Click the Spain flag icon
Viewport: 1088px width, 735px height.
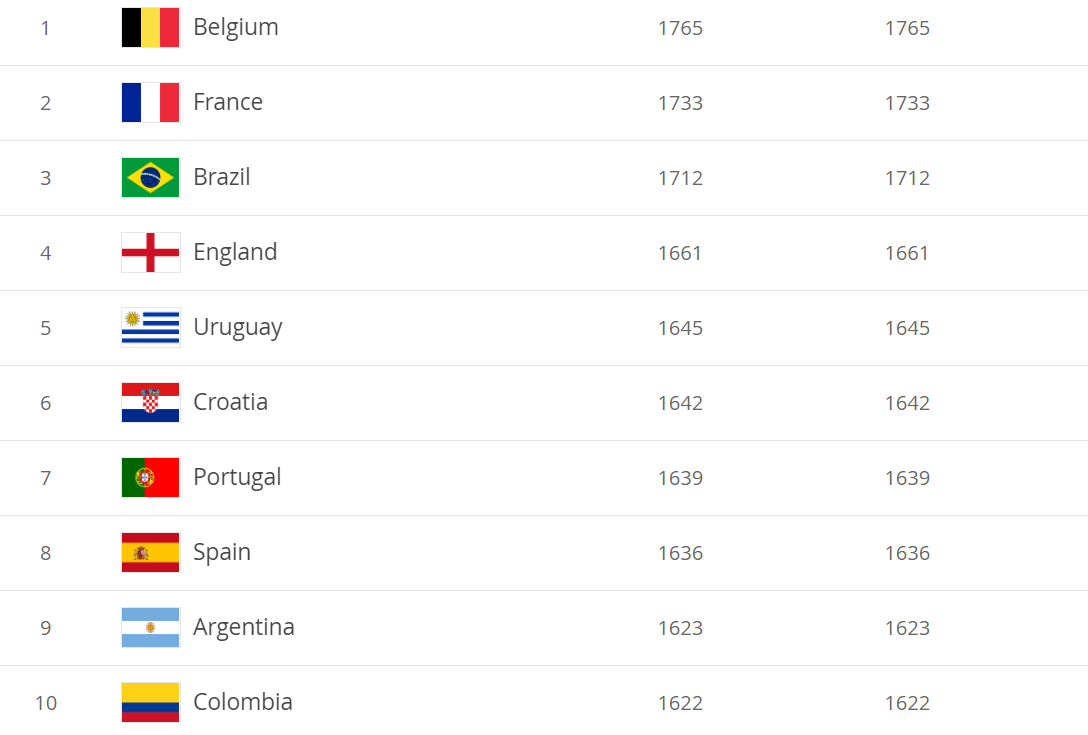coord(151,552)
